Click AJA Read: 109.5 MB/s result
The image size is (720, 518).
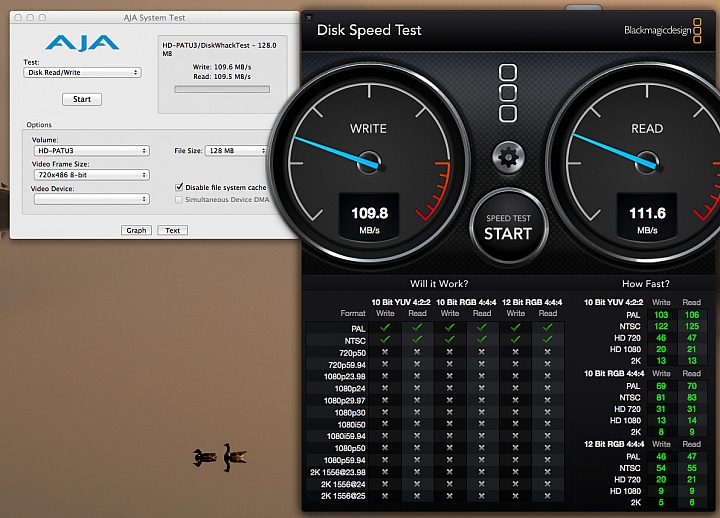[x=222, y=77]
